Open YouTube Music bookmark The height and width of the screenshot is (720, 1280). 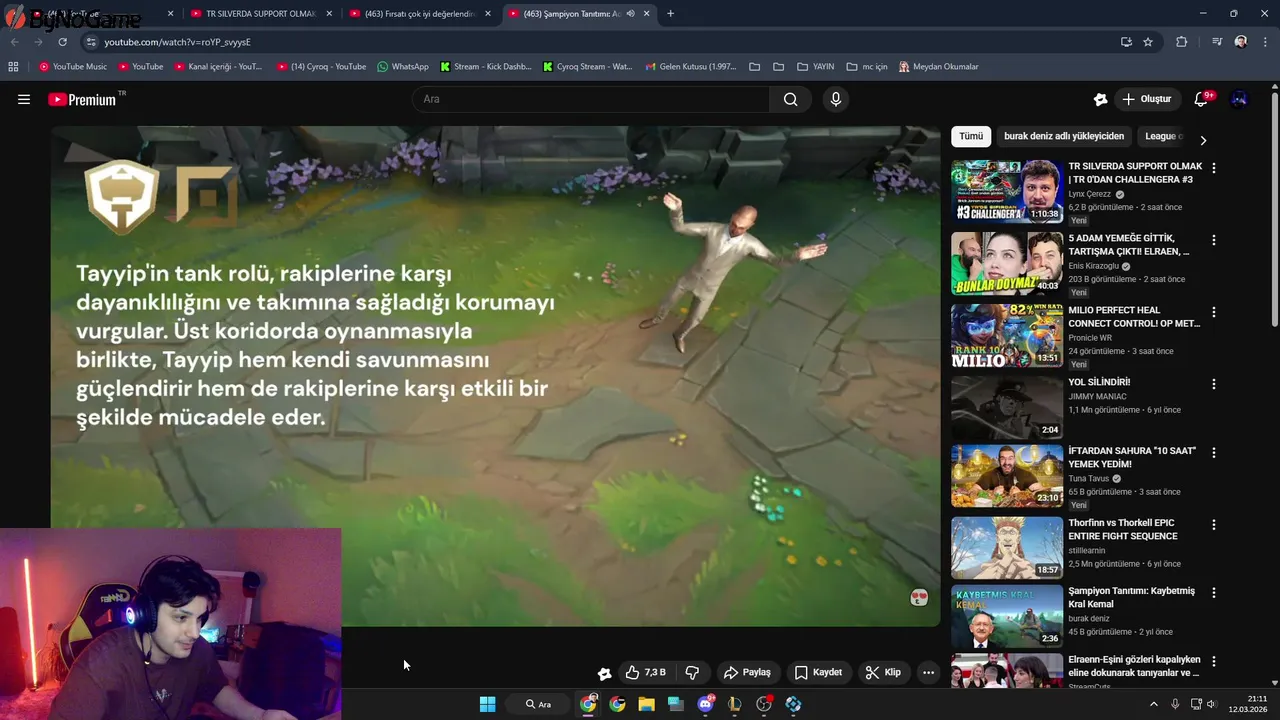73,67
